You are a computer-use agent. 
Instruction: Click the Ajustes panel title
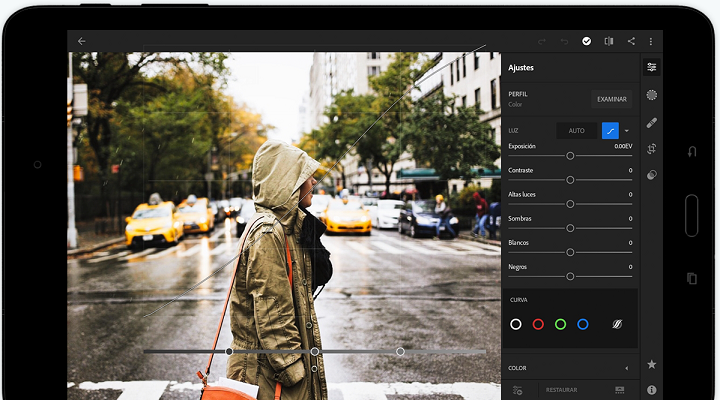(521, 68)
